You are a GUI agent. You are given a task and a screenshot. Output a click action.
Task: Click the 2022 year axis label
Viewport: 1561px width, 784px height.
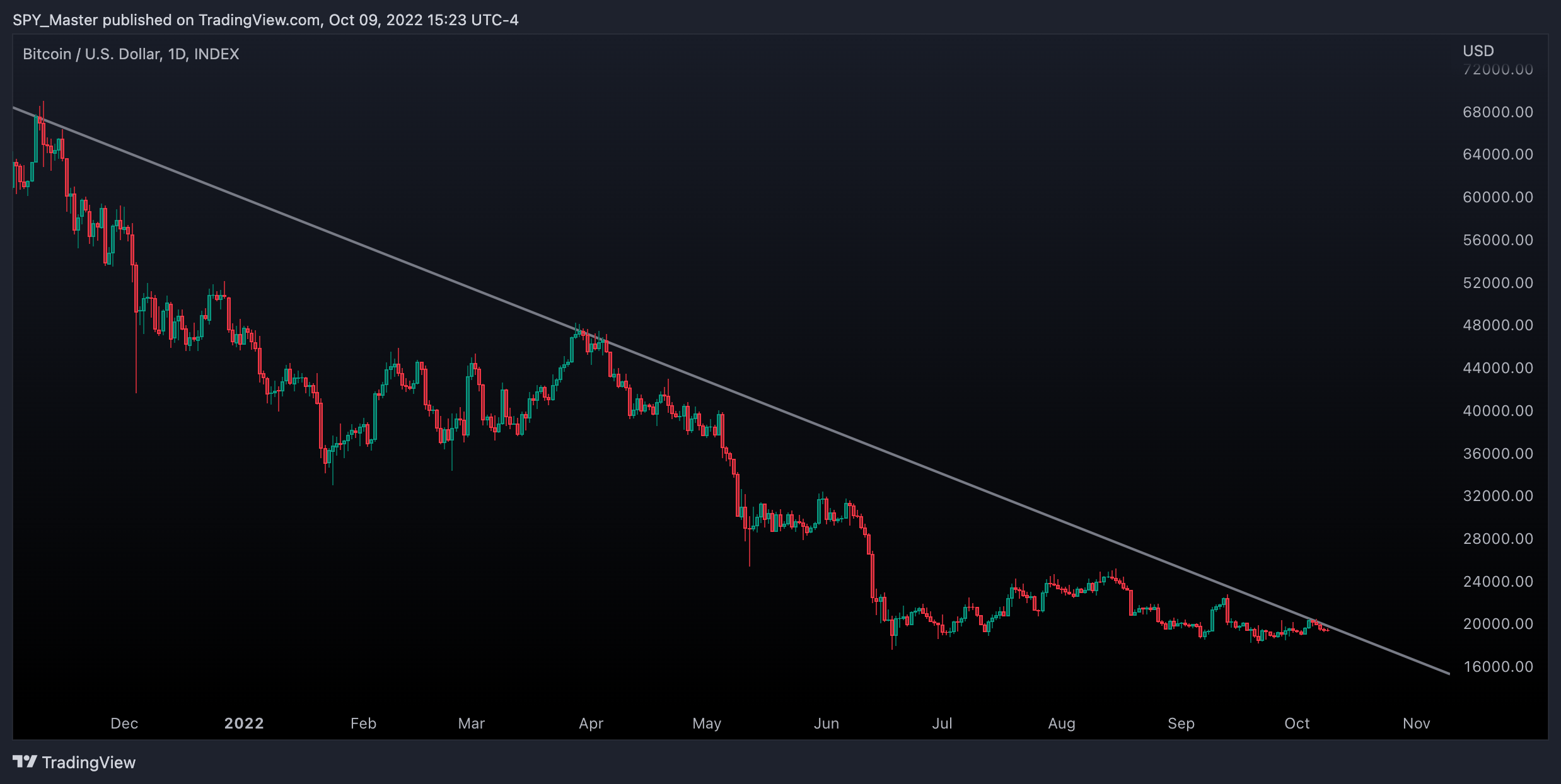[x=244, y=723]
